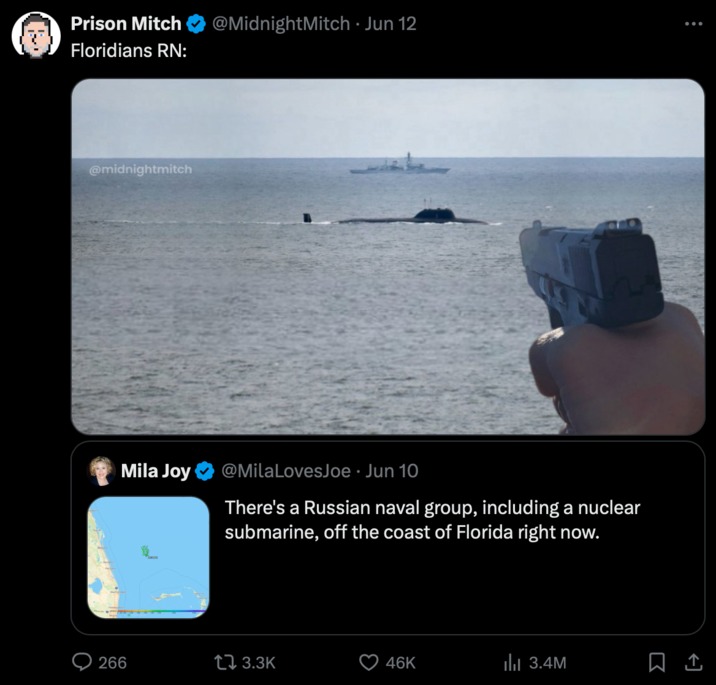Click the reply speech bubble icon

pyautogui.click(x=81, y=662)
